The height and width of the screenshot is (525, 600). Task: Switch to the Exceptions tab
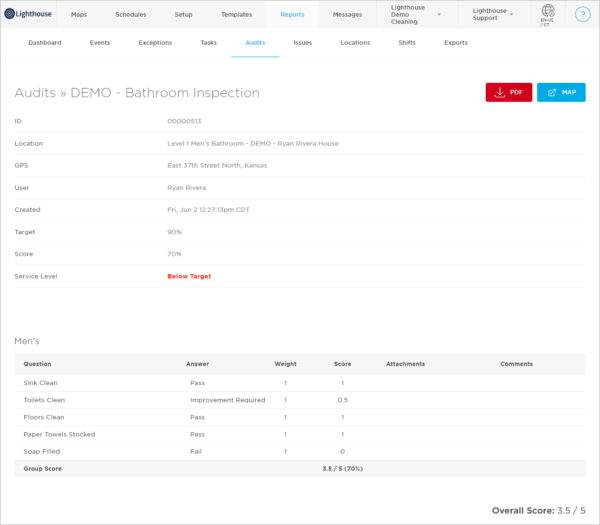point(155,42)
